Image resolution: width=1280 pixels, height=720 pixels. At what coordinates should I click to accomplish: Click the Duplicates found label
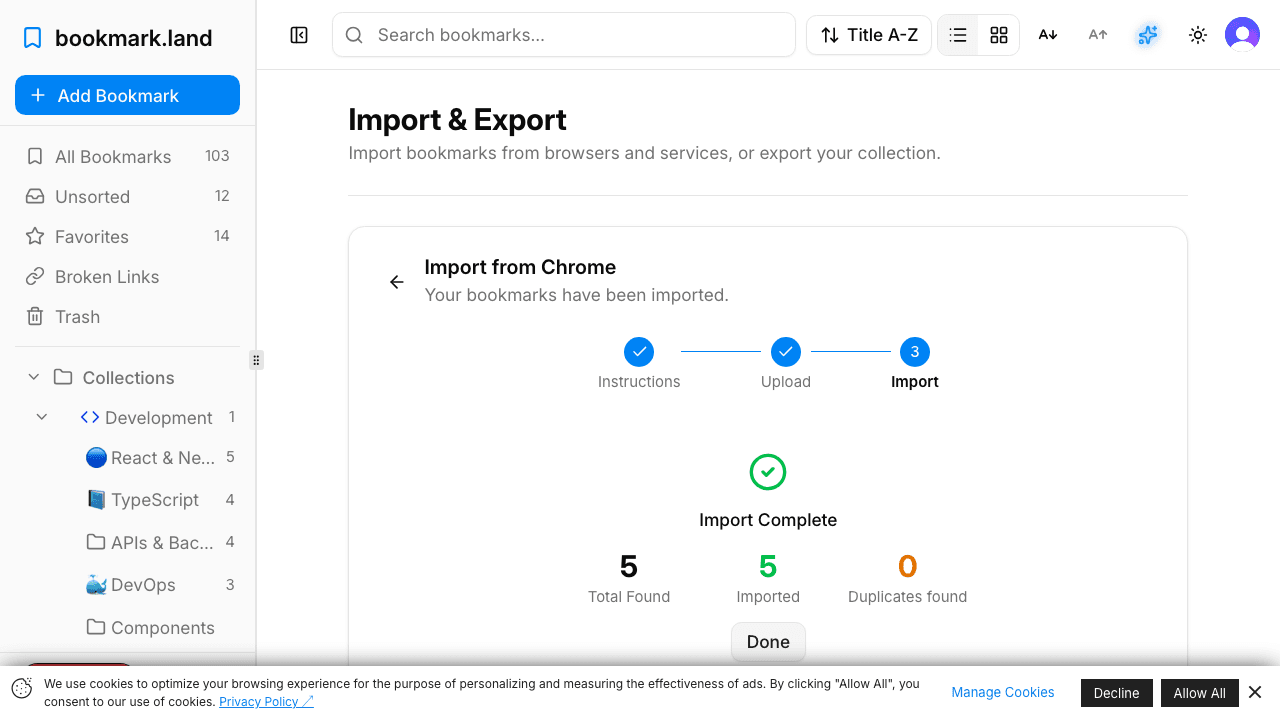point(907,597)
